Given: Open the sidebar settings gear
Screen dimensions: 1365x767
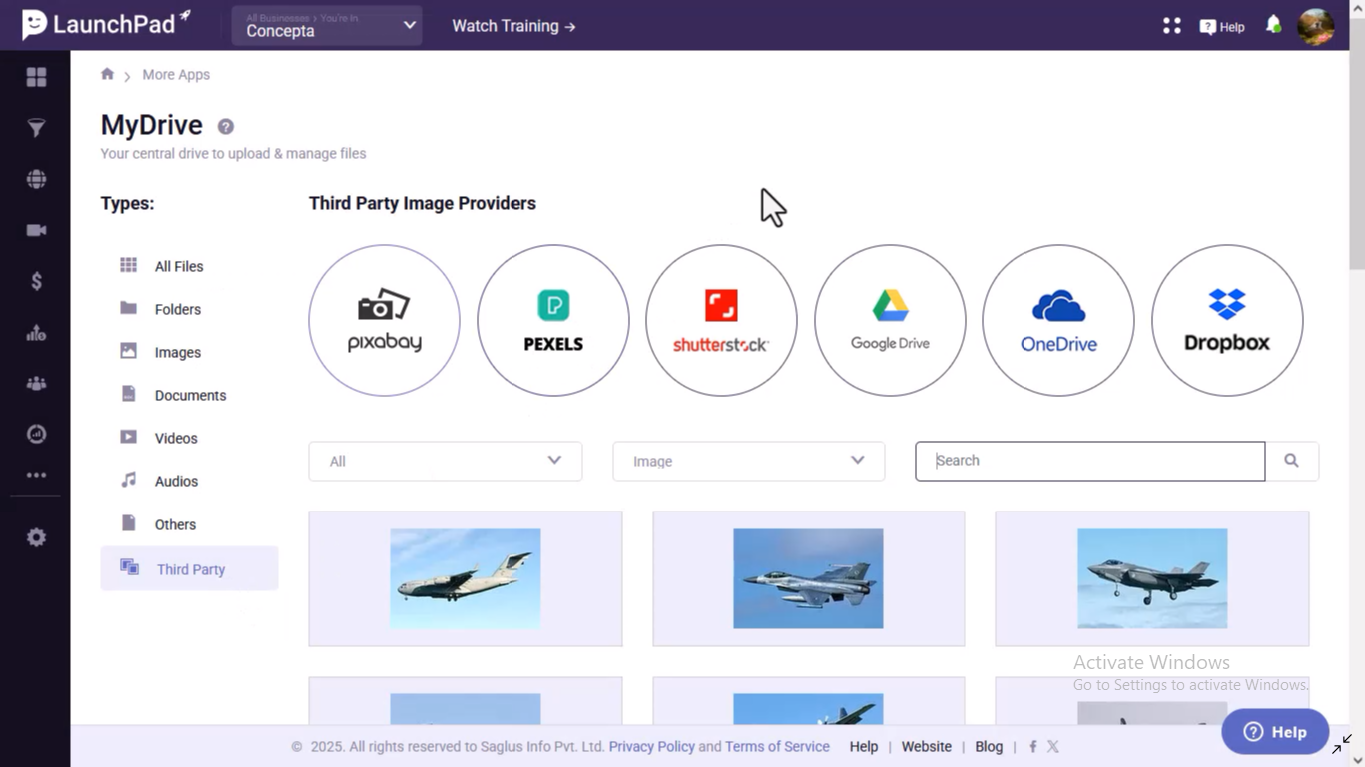Looking at the screenshot, I should (36, 537).
